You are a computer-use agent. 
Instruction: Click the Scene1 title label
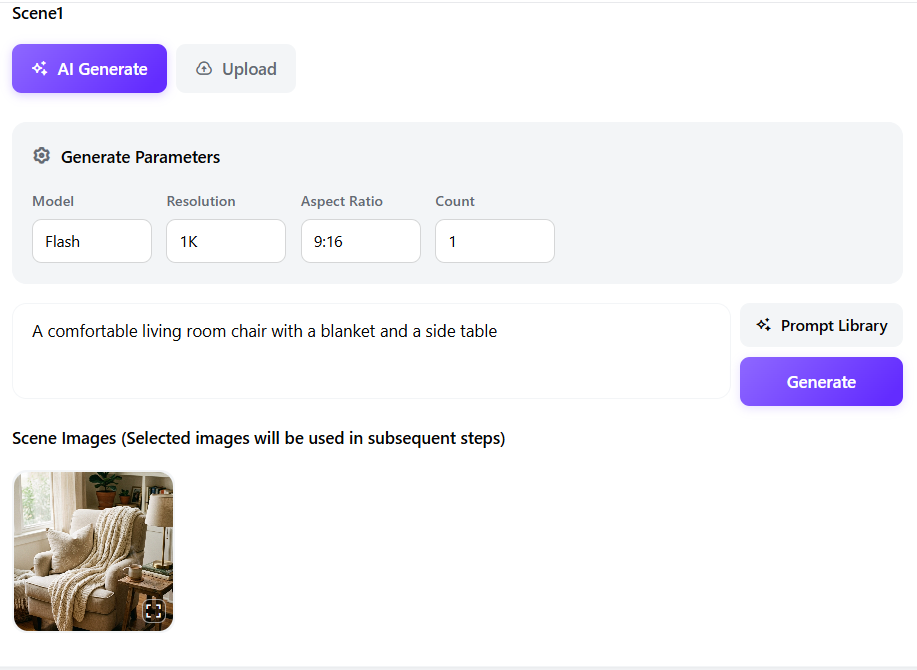[x=37, y=13]
